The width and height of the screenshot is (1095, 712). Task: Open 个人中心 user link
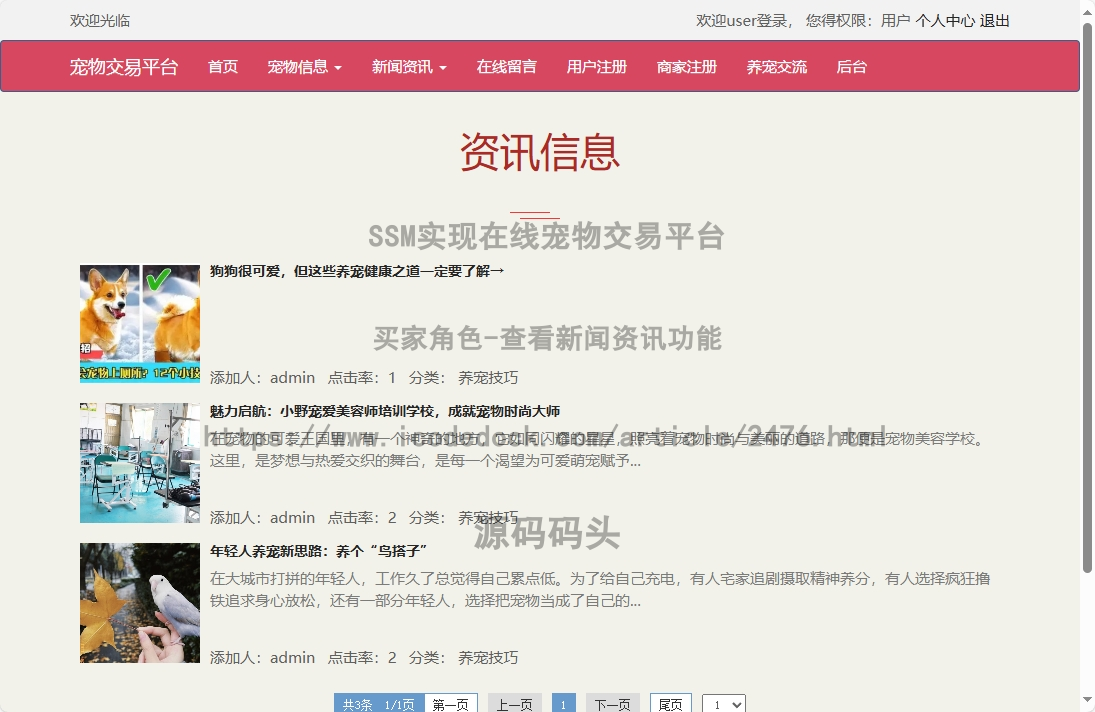coord(944,20)
